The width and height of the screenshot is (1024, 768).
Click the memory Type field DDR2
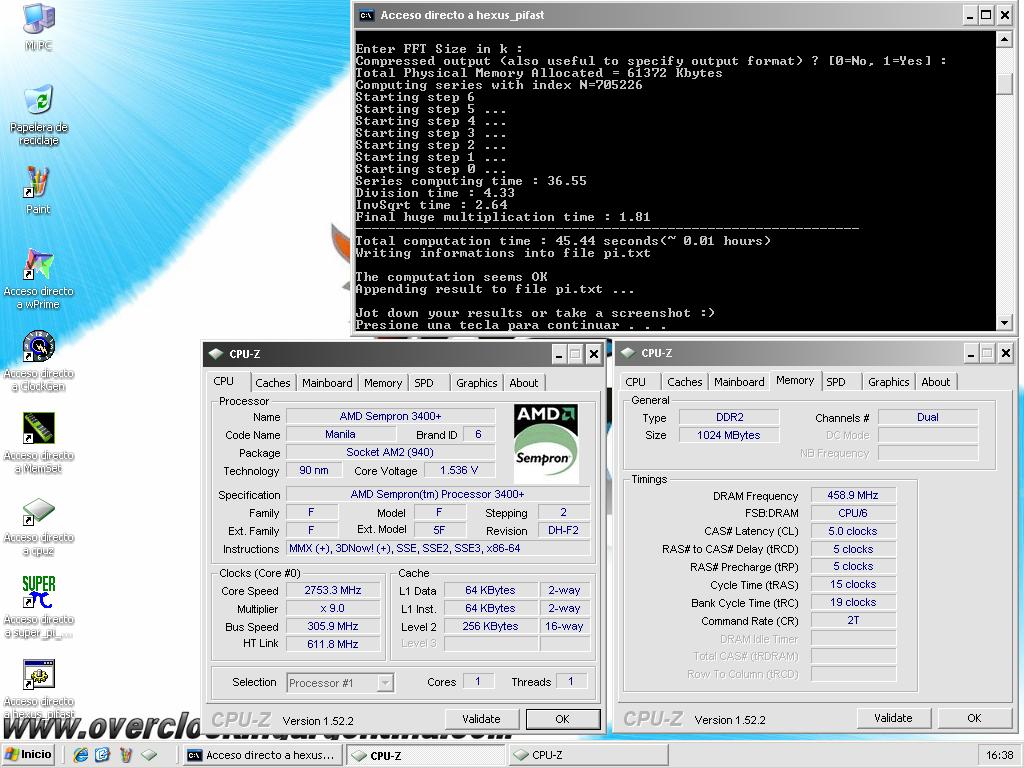(x=729, y=417)
